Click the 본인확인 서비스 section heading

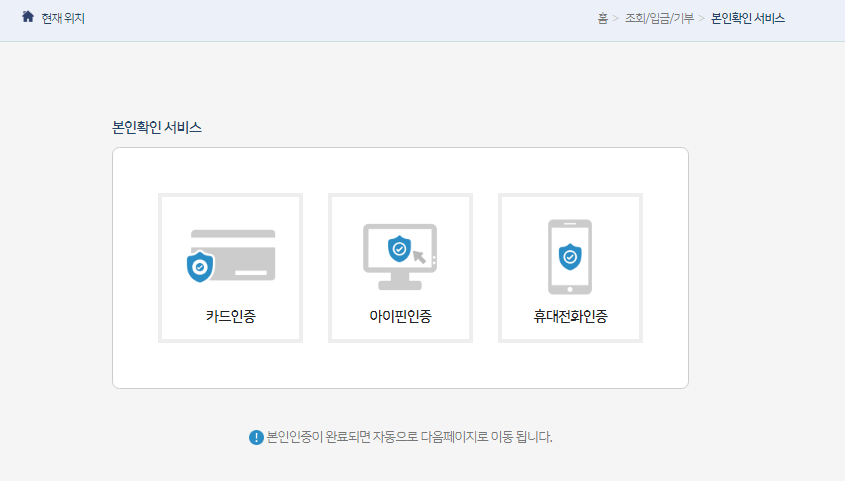click(x=157, y=128)
